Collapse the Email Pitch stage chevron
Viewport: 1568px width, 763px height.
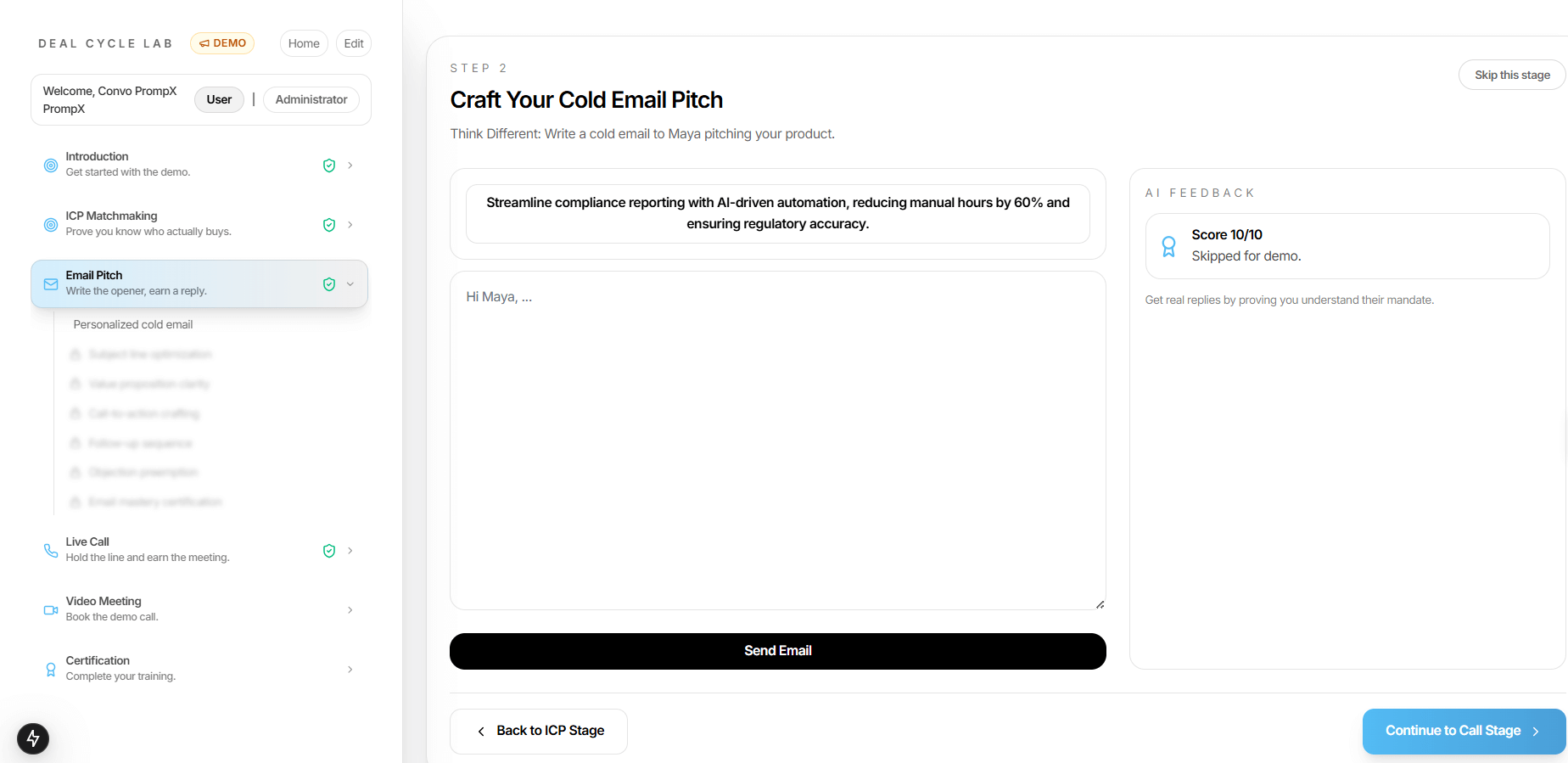click(350, 283)
